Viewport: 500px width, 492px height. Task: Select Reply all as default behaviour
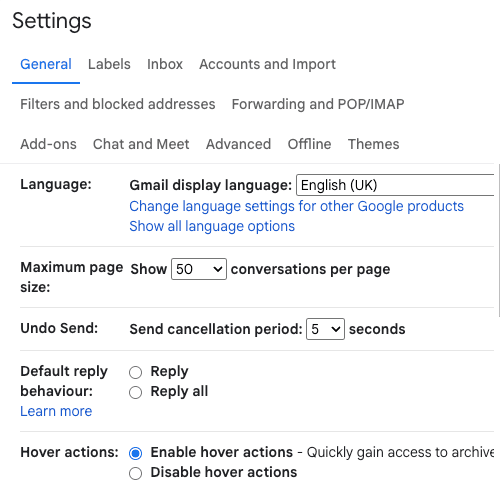(x=135, y=392)
